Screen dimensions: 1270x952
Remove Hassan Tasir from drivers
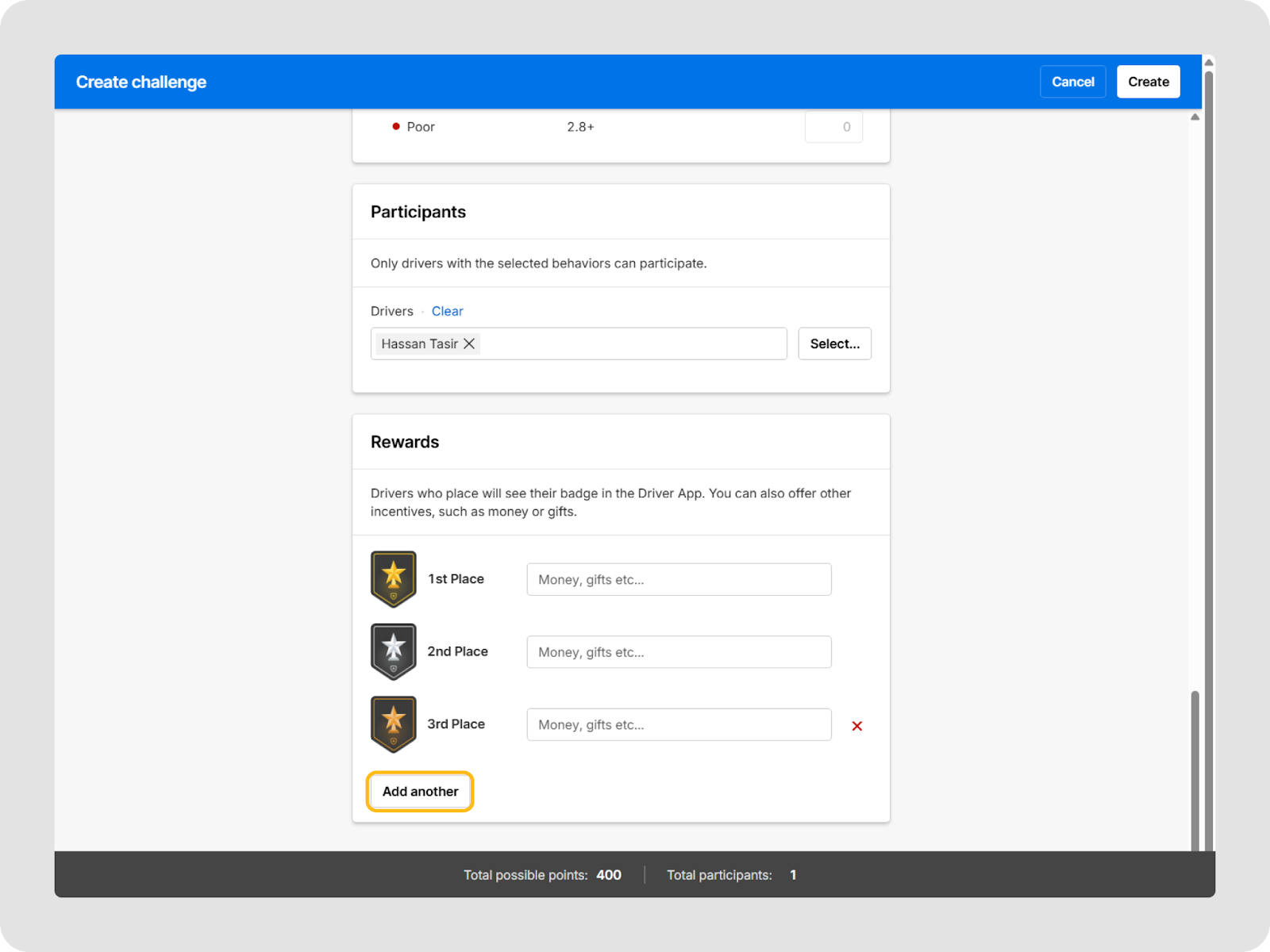coord(469,344)
